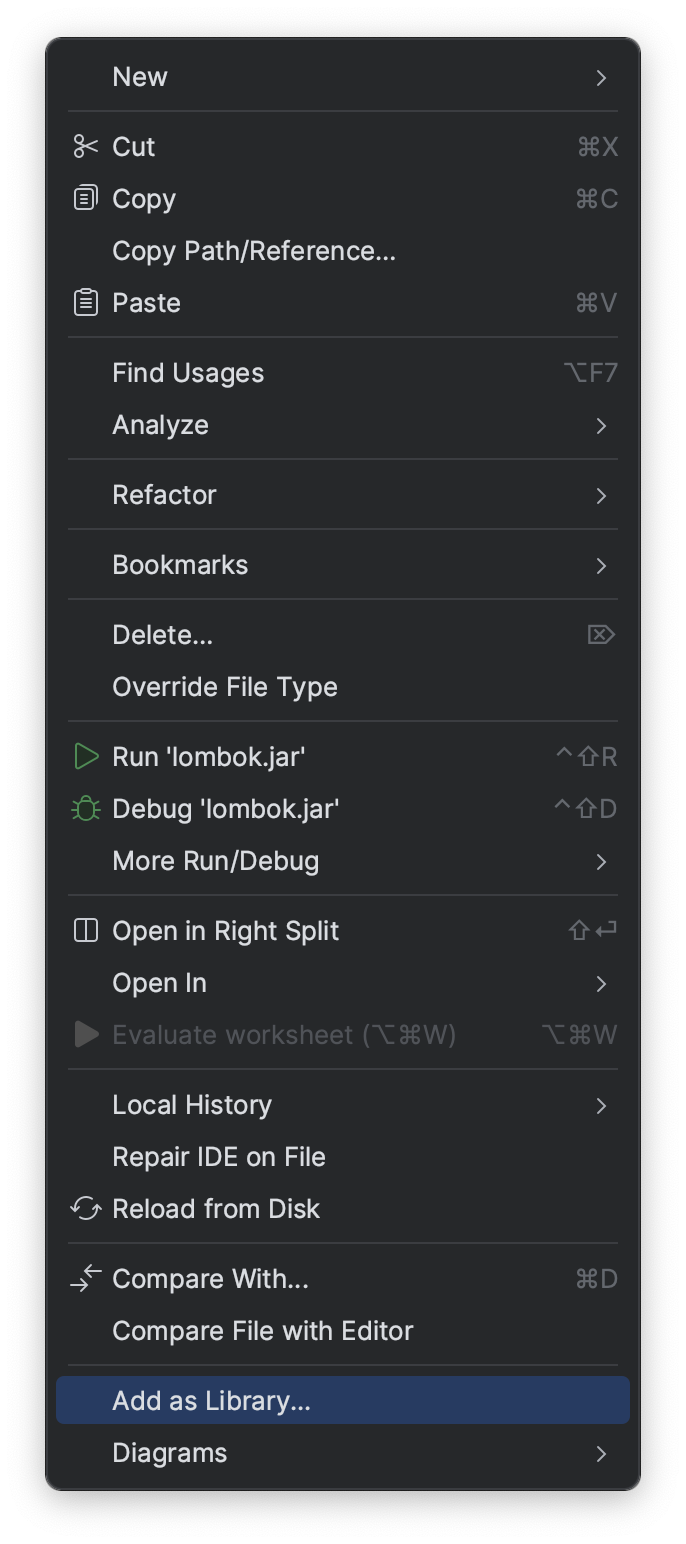Select Compare File with Editor
The height and width of the screenshot is (1544, 686).
(x=262, y=1330)
